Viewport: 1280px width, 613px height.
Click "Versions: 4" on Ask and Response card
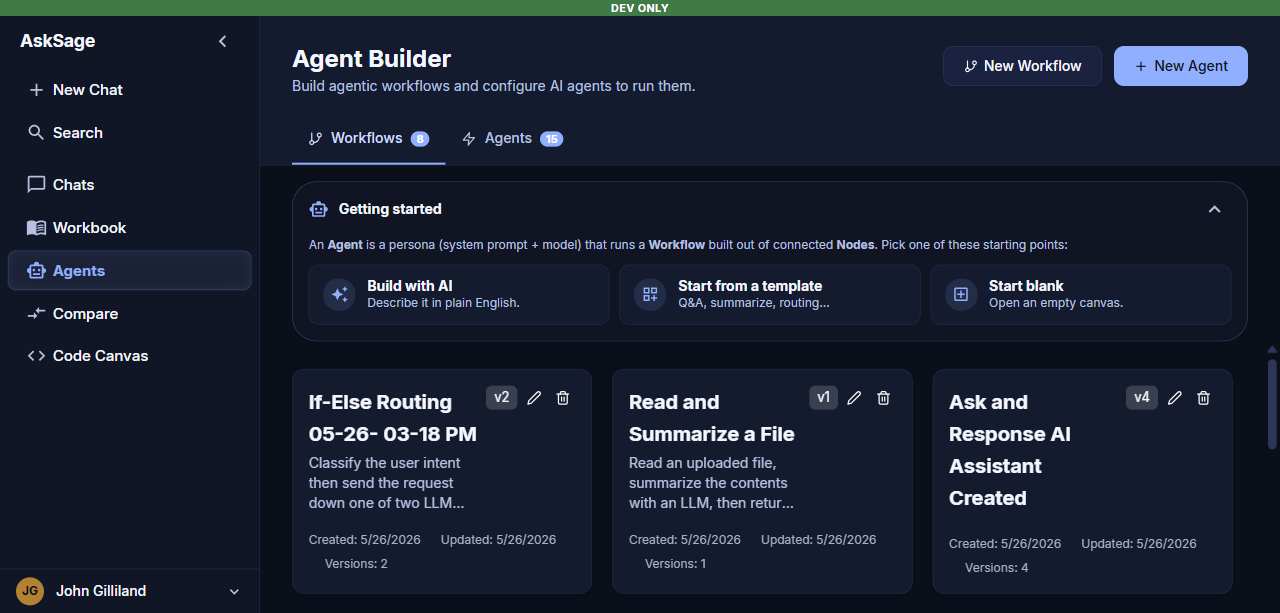(997, 568)
